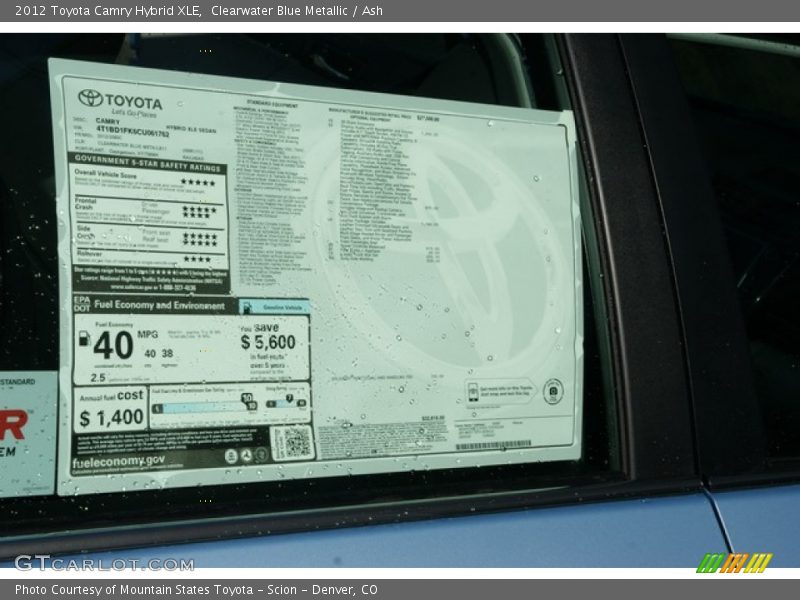Screen dimensions: 800x600
Task: Click the Toyota logo emblem
Action: (91, 98)
